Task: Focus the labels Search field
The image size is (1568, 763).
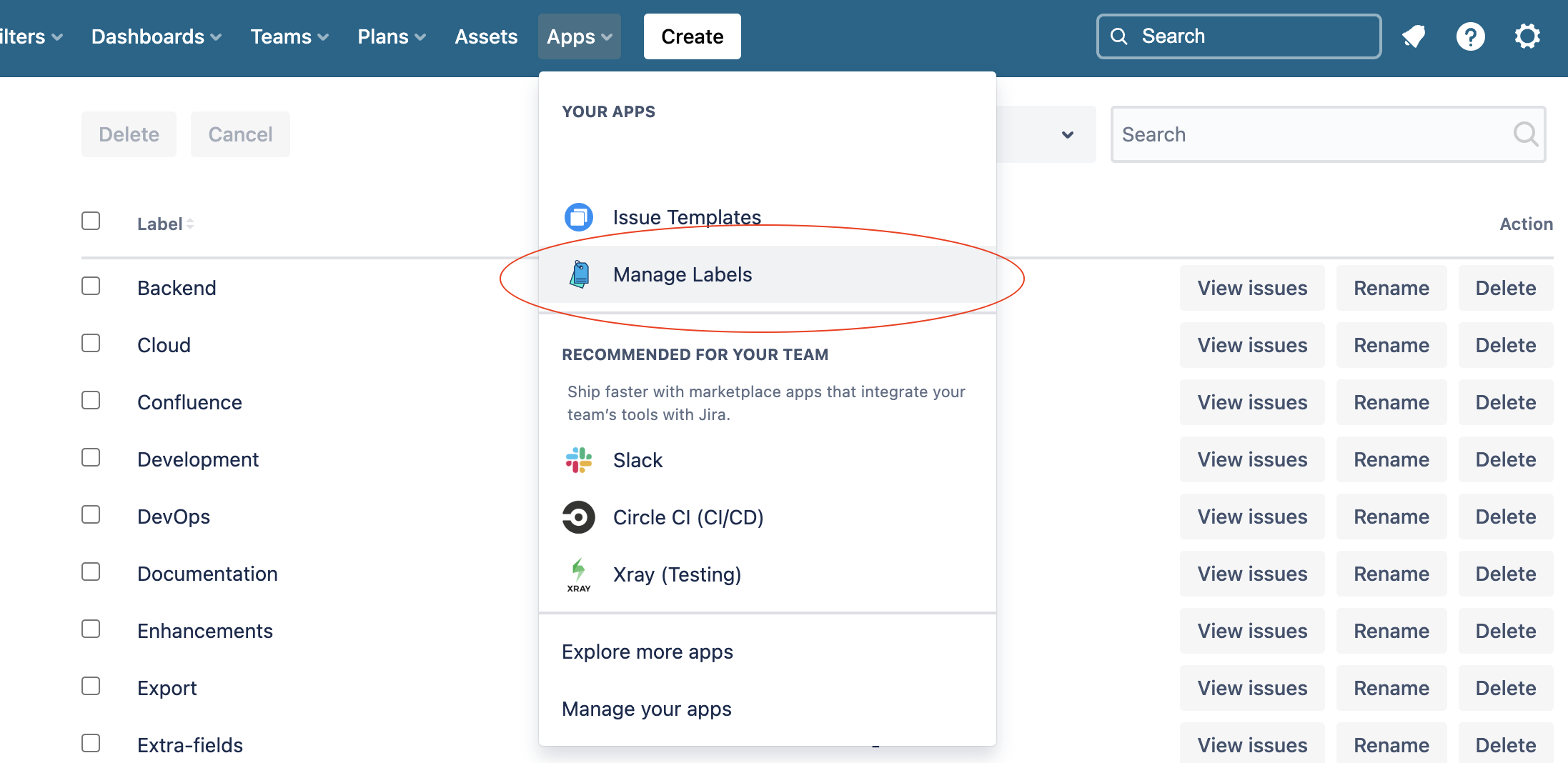Action: click(x=1328, y=134)
